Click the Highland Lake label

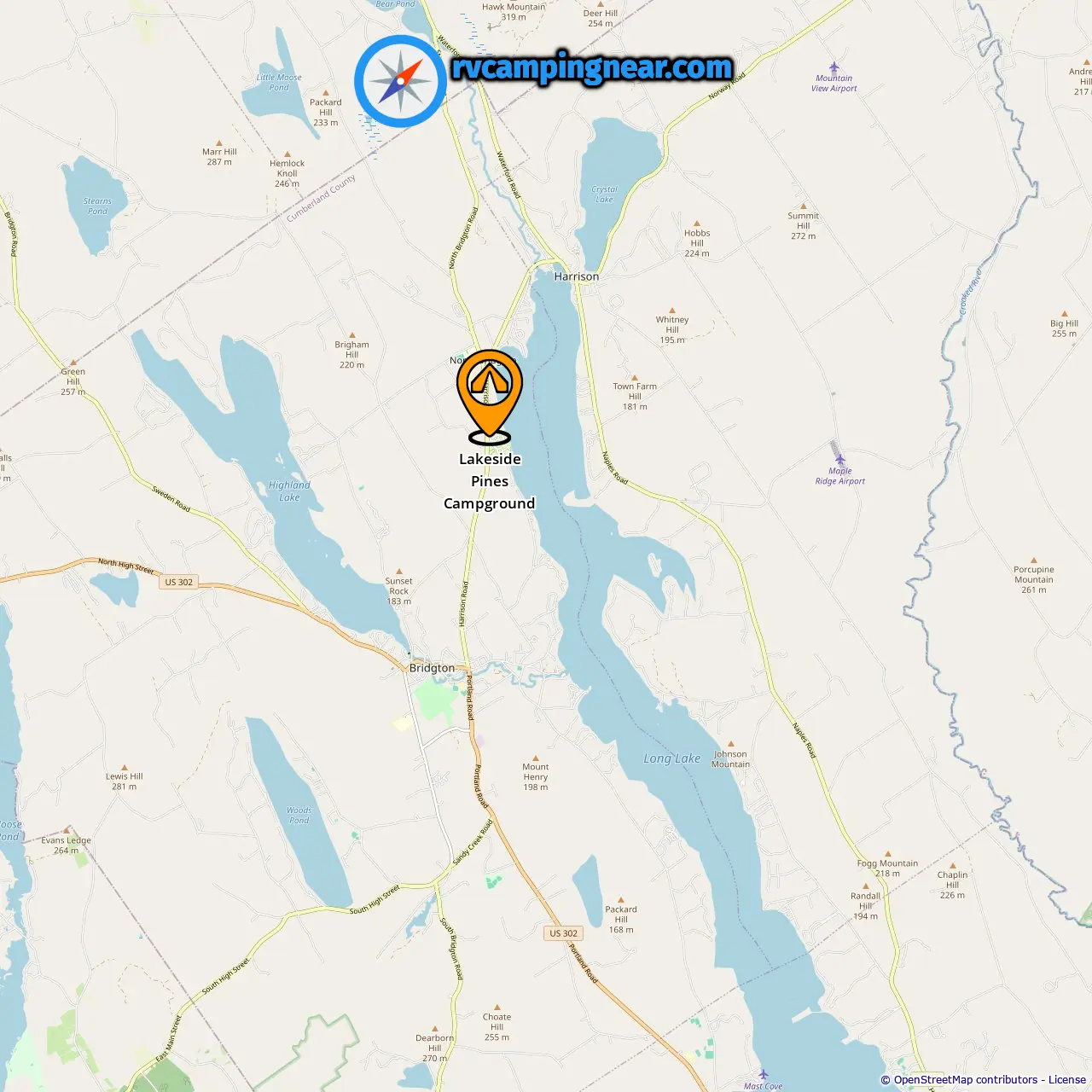pos(290,491)
